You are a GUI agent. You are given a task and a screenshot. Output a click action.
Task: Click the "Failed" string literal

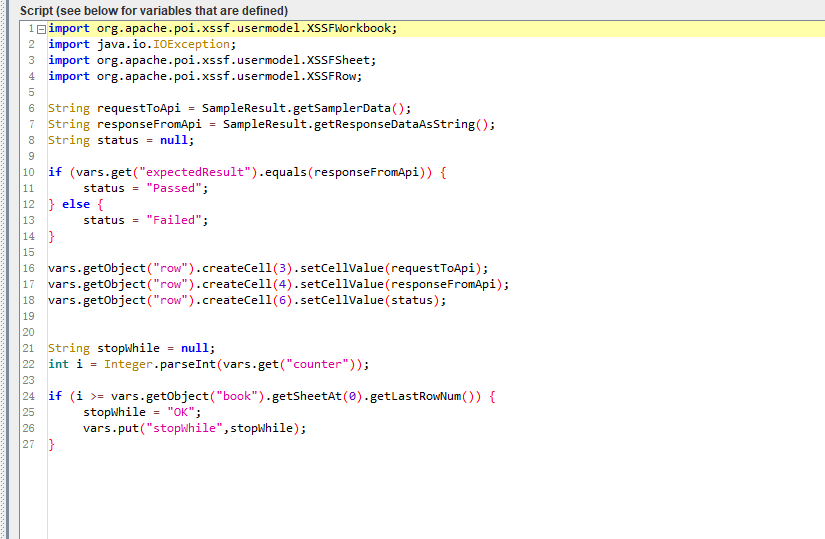point(174,221)
